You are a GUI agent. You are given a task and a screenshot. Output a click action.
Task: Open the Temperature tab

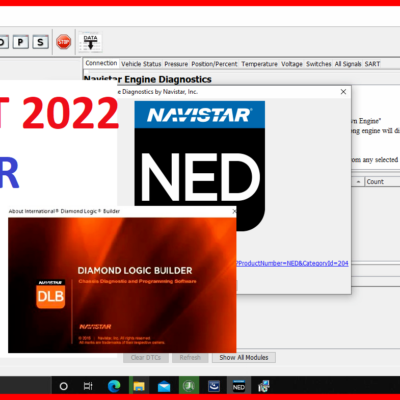click(259, 64)
